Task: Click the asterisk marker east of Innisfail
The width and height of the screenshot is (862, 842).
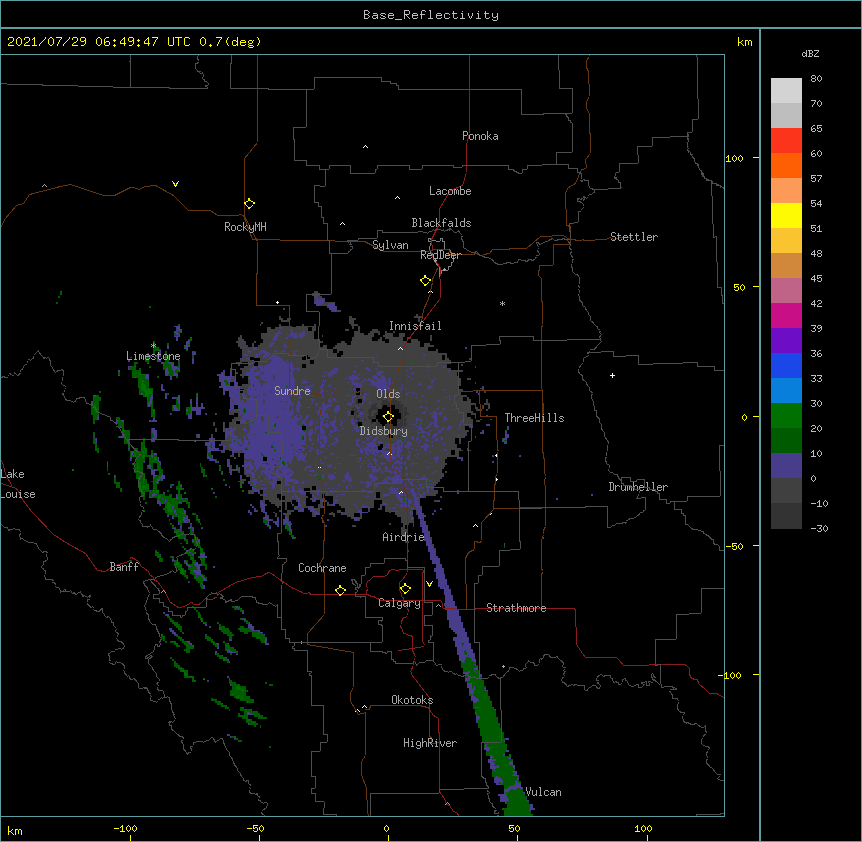Action: (x=502, y=303)
